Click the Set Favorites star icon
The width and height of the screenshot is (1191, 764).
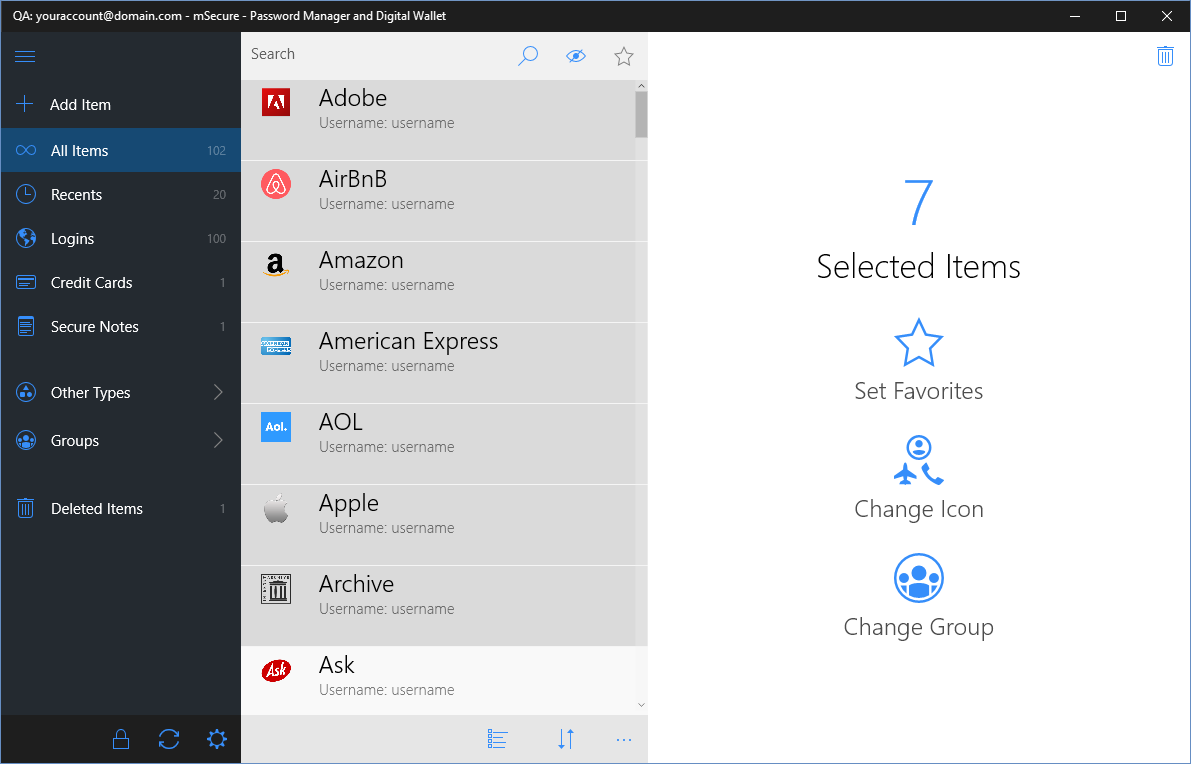[x=918, y=343]
